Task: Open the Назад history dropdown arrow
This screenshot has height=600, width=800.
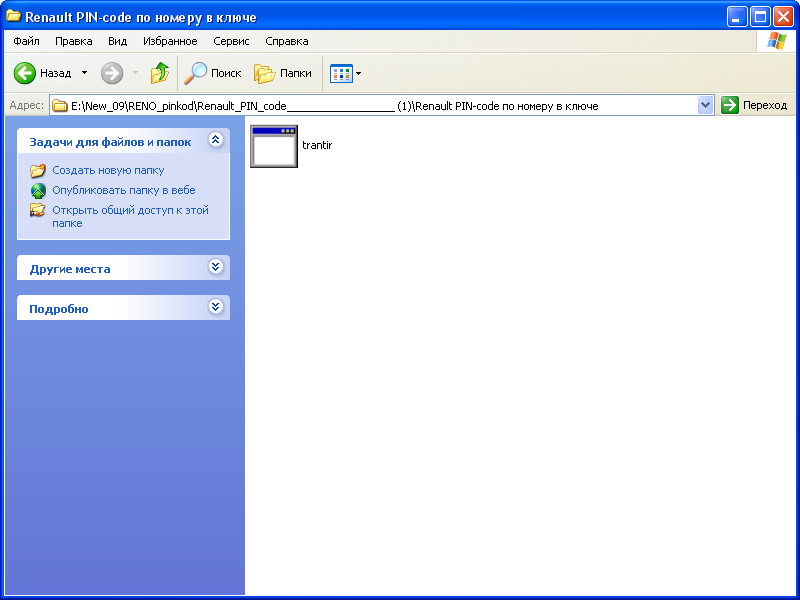Action: tap(85, 73)
